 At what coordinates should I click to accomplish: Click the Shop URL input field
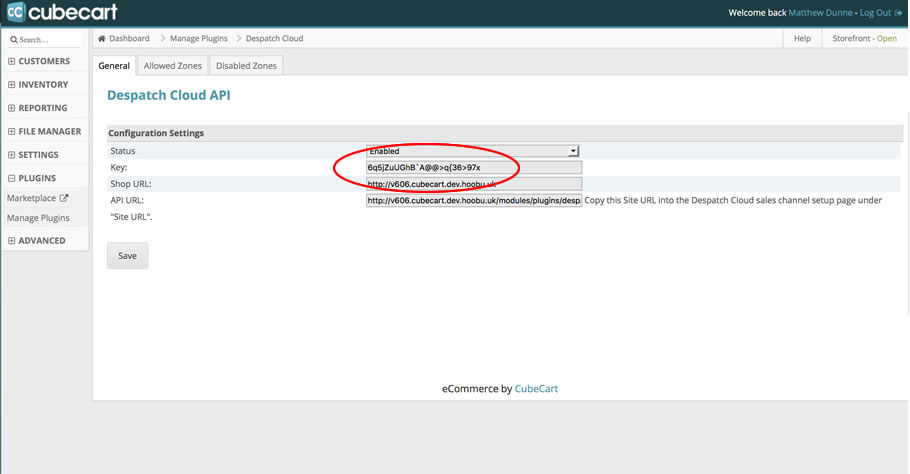click(x=474, y=184)
